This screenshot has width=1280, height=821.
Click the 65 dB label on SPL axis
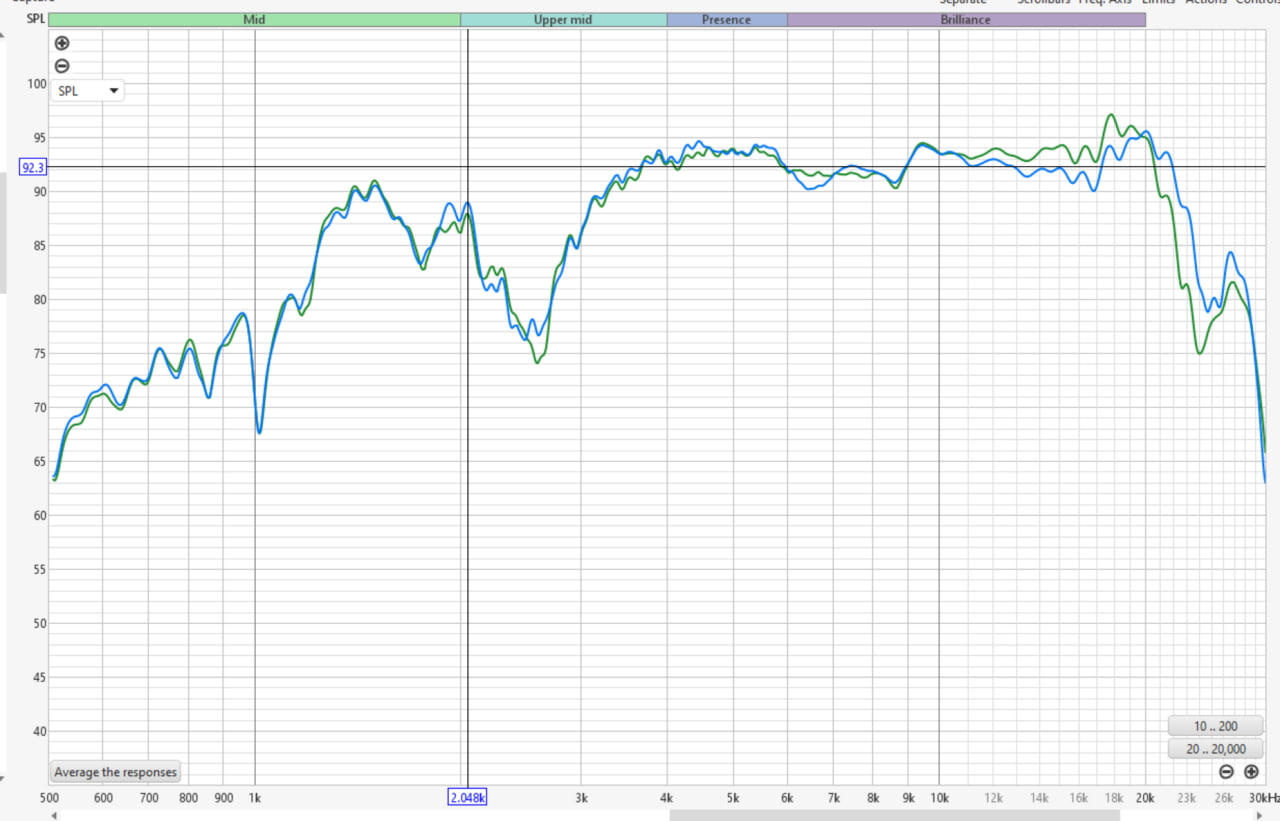[39, 462]
